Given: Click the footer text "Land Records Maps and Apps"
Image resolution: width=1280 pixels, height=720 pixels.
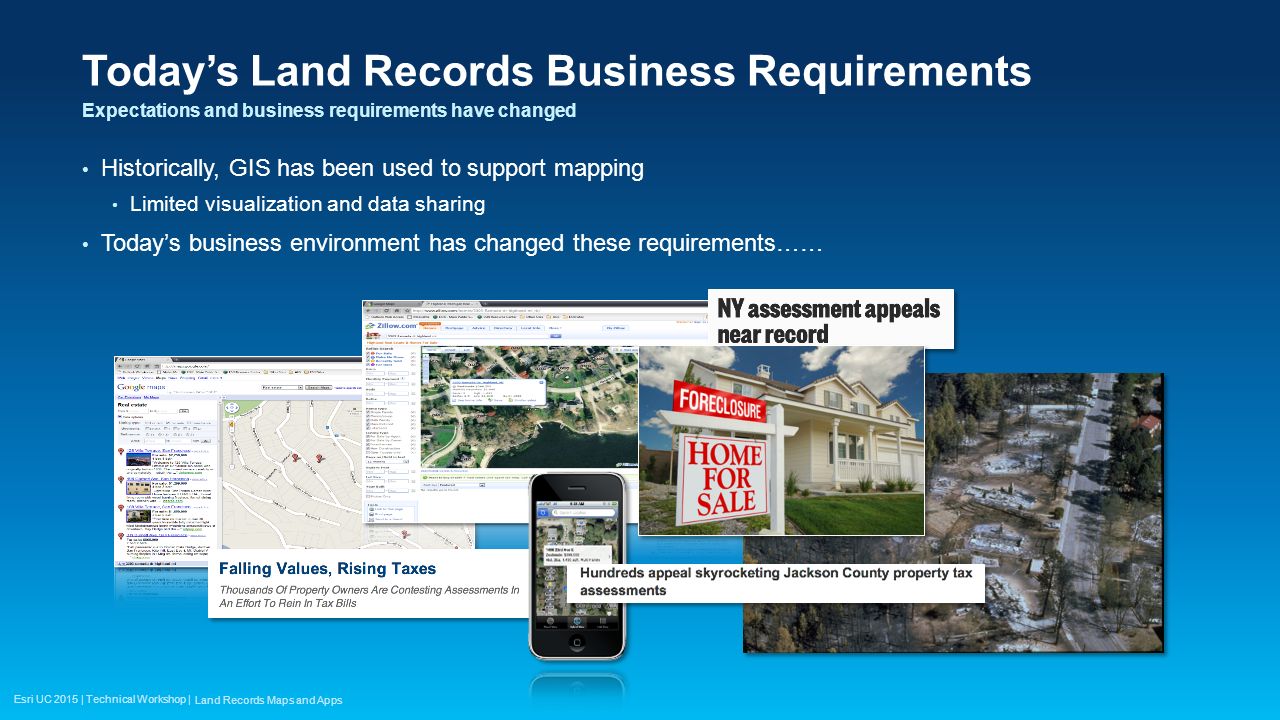Looking at the screenshot, I should (268, 700).
